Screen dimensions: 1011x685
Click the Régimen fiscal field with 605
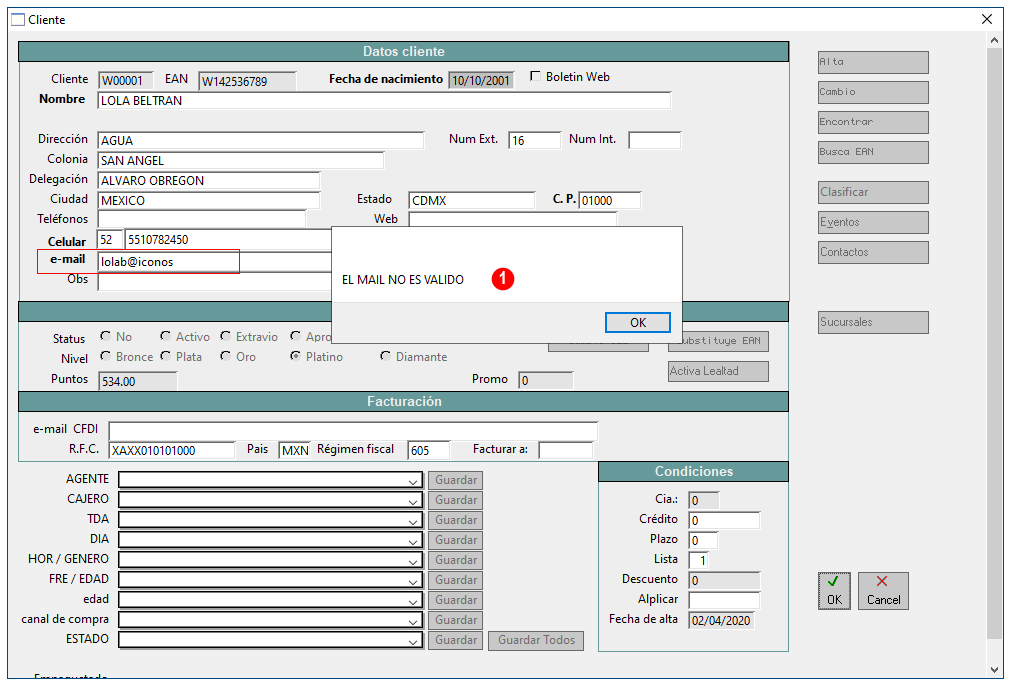click(429, 450)
